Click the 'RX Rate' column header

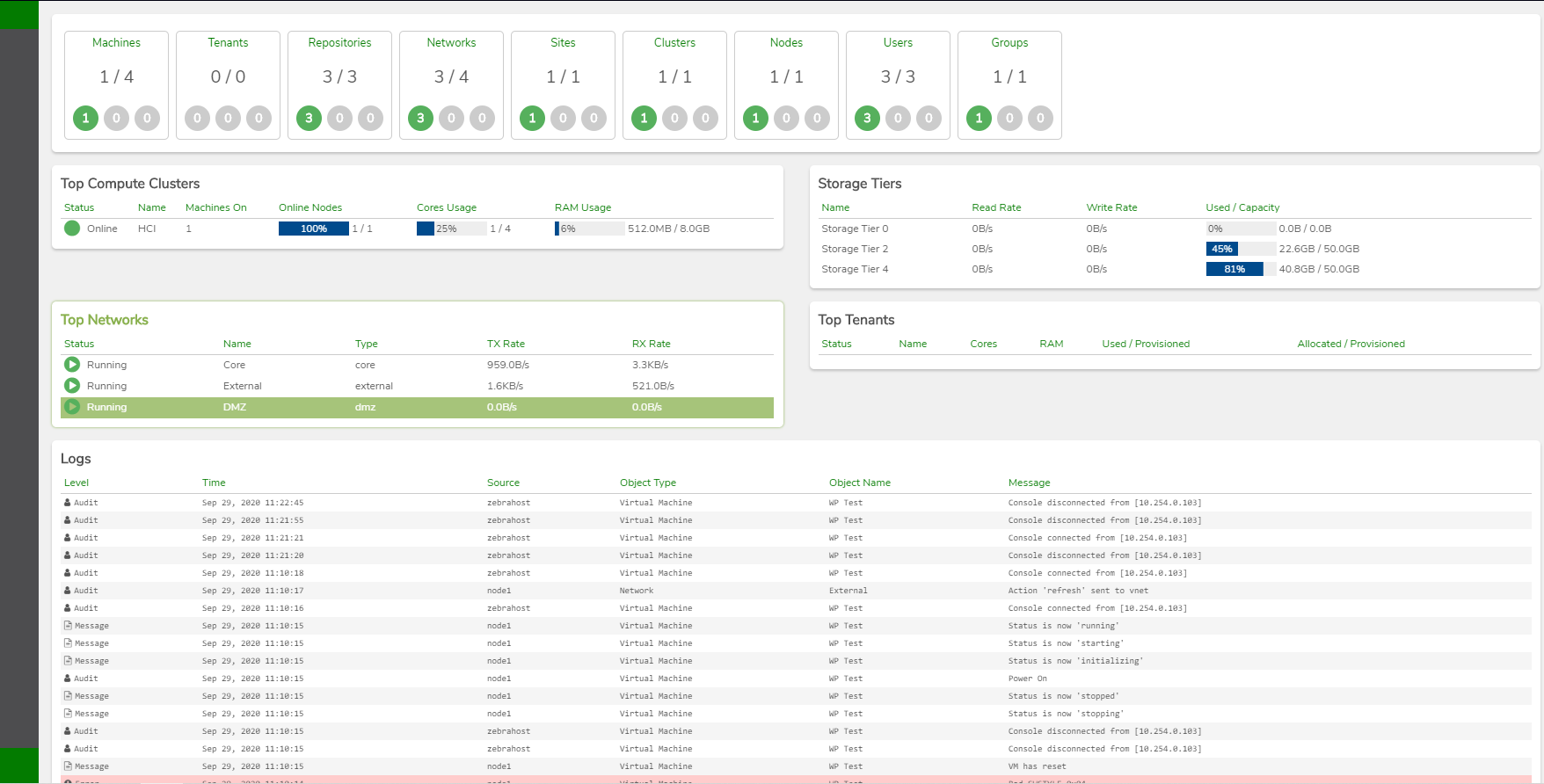tap(651, 344)
